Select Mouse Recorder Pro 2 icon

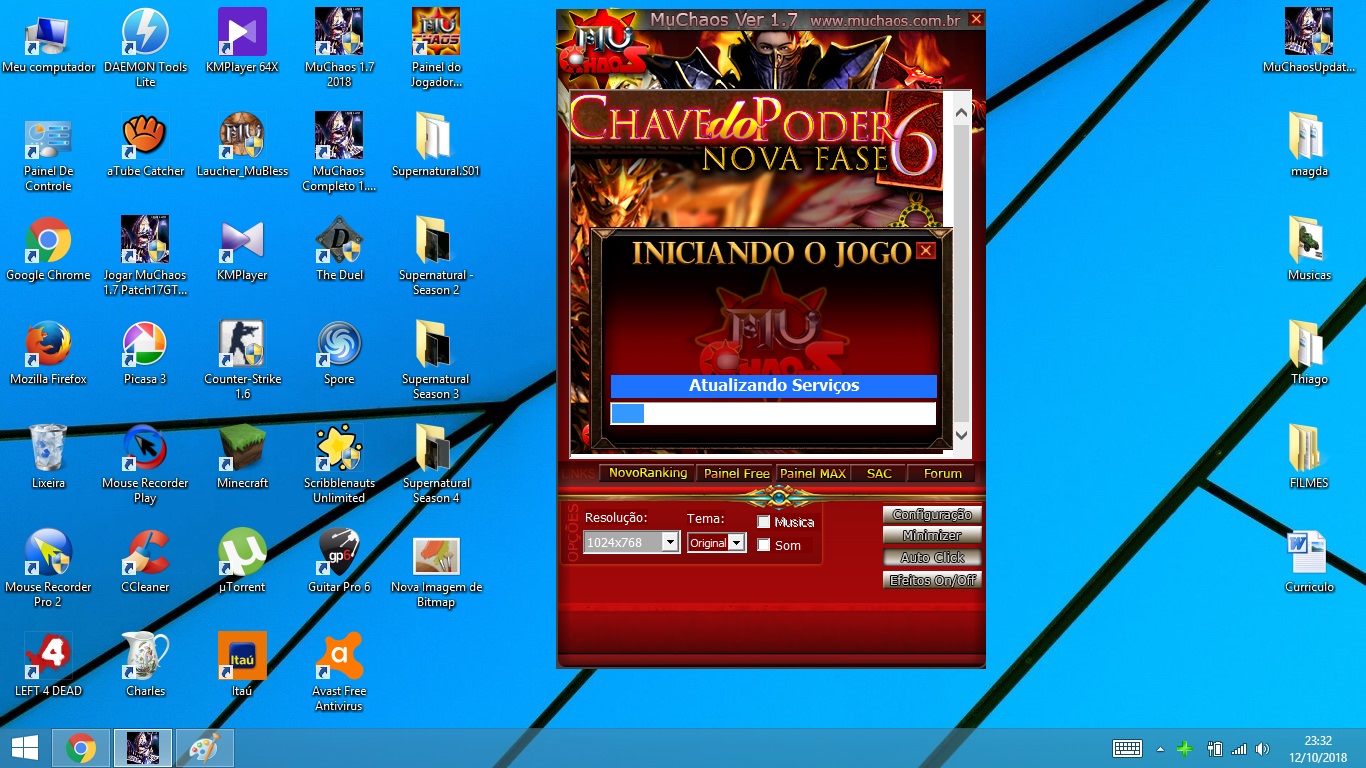coord(48,568)
